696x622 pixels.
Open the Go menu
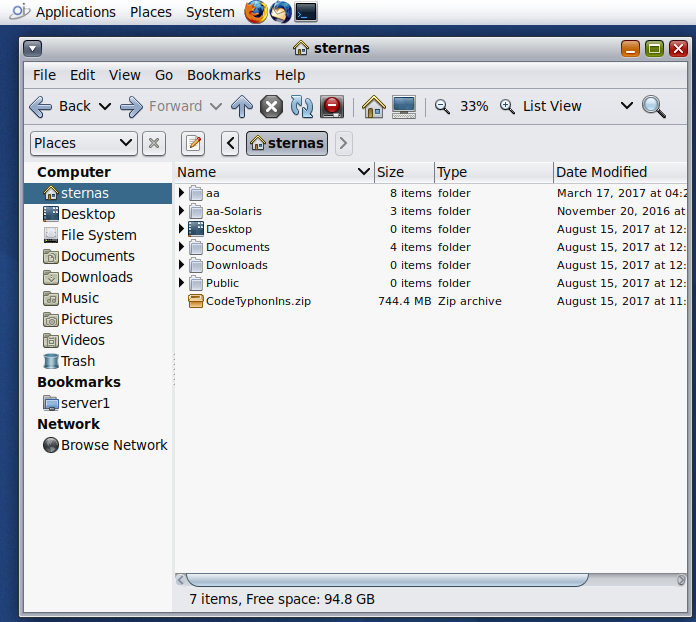coord(164,75)
